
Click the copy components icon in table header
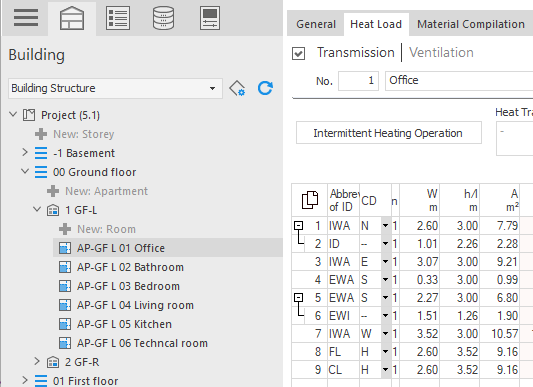tap(310, 200)
